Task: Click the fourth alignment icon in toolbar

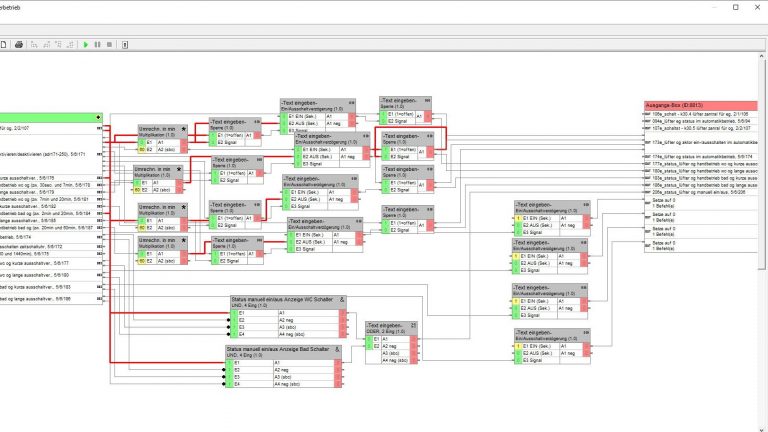Action: pyautogui.click(x=70, y=45)
